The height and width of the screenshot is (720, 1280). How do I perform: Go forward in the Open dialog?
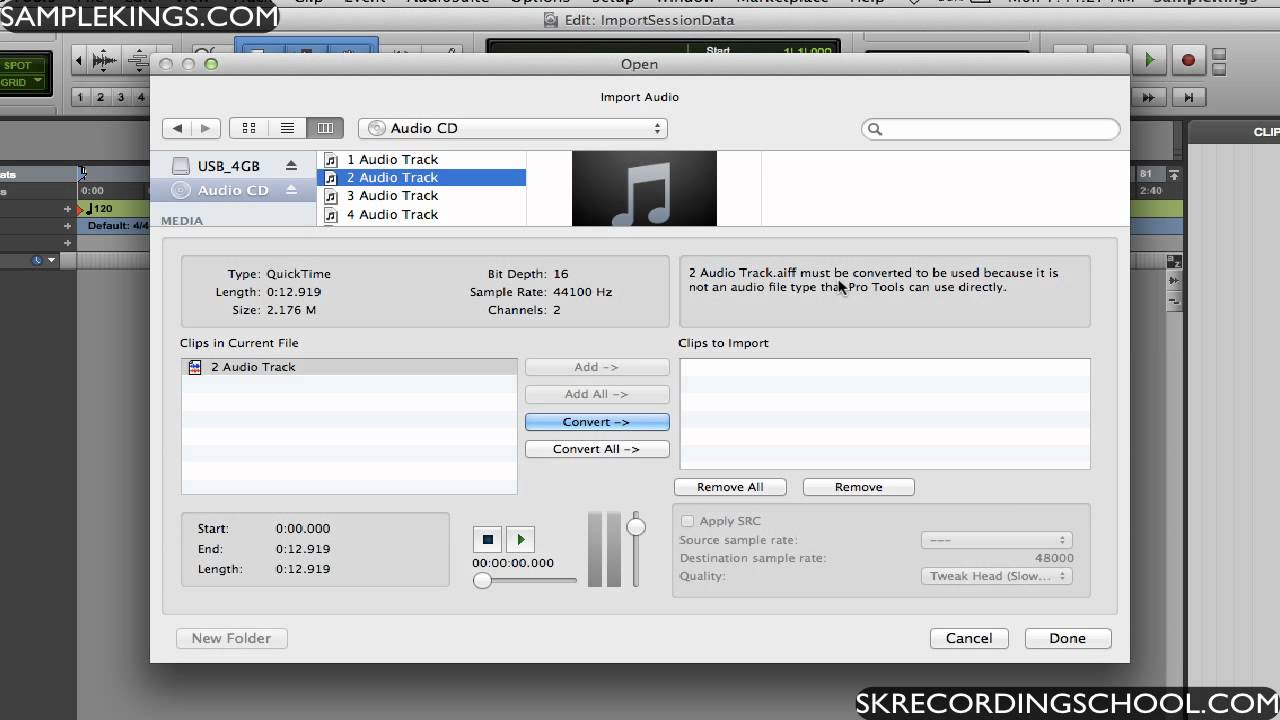[205, 128]
